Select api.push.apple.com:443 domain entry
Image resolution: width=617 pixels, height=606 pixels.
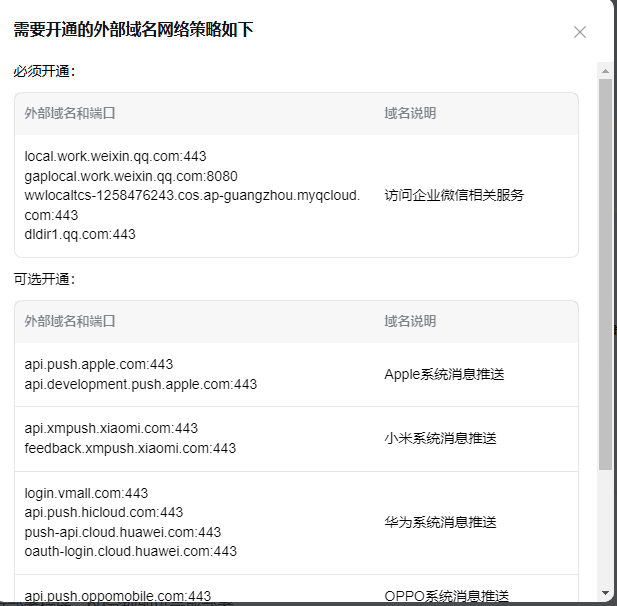pos(99,365)
